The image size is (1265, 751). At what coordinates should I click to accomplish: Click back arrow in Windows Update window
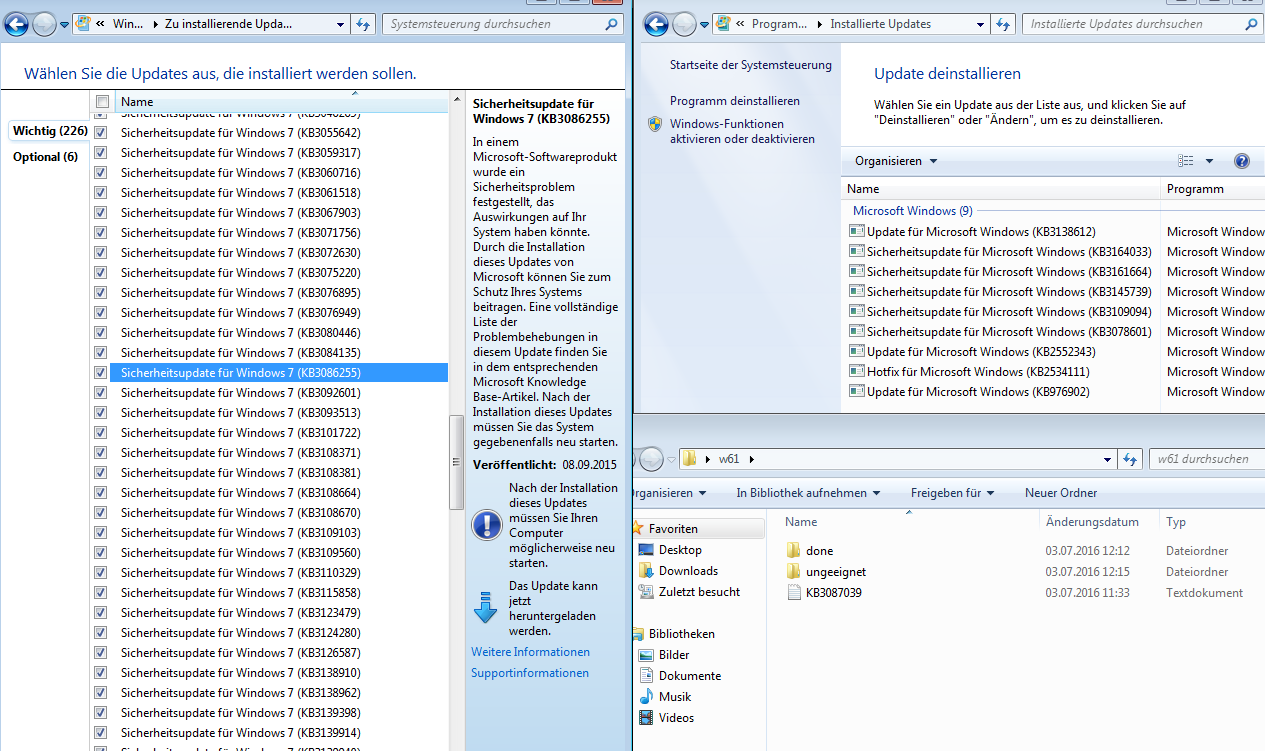[x=16, y=24]
